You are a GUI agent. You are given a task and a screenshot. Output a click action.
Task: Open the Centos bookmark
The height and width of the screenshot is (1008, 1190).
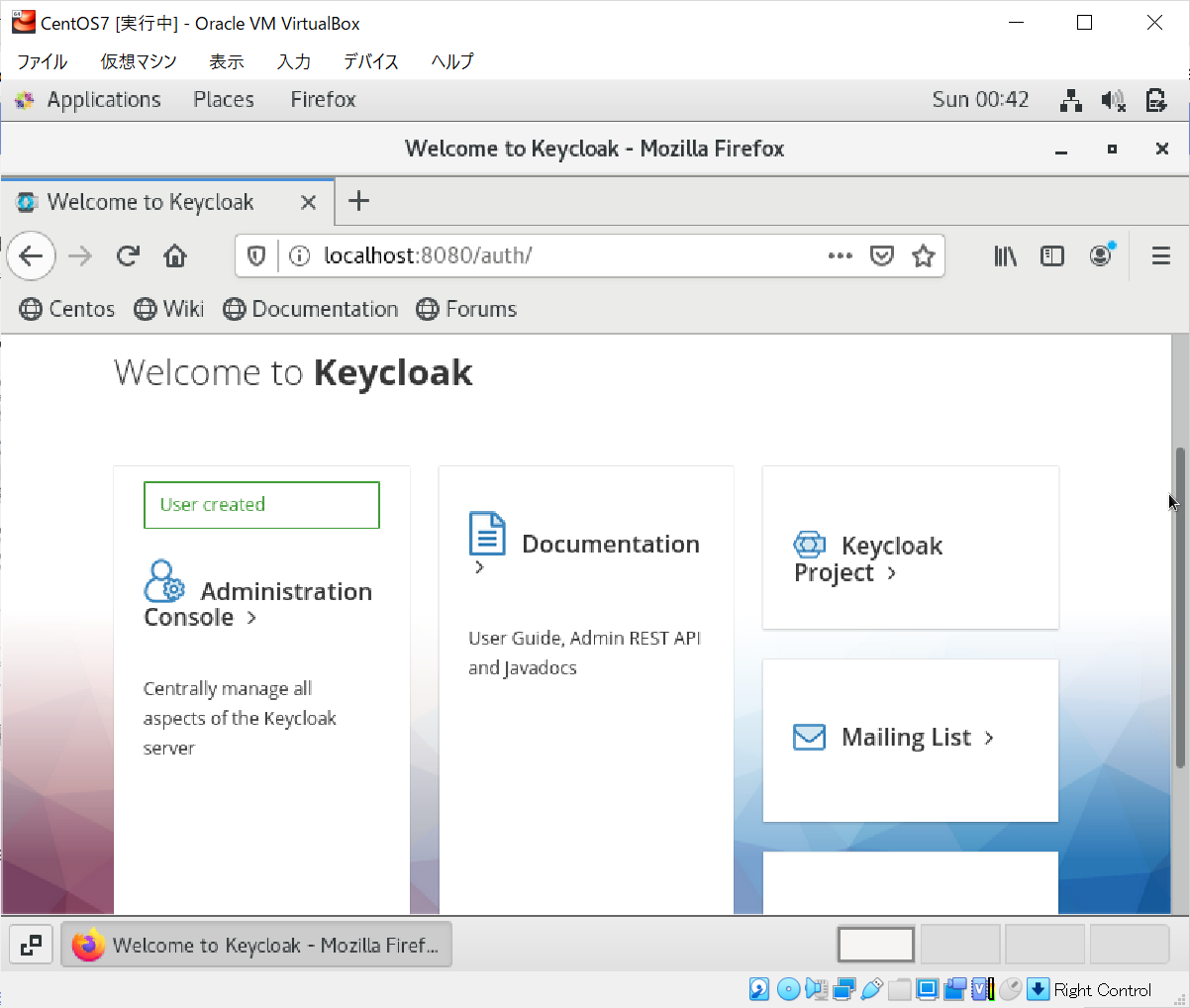click(x=67, y=309)
